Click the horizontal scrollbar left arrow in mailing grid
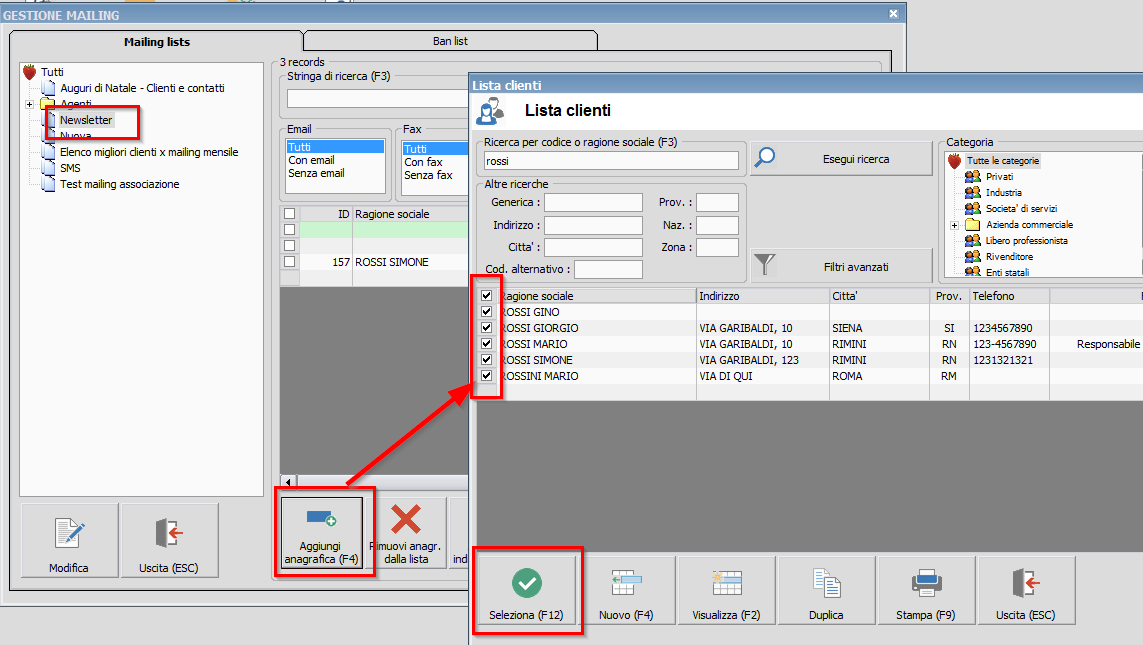 coord(289,482)
